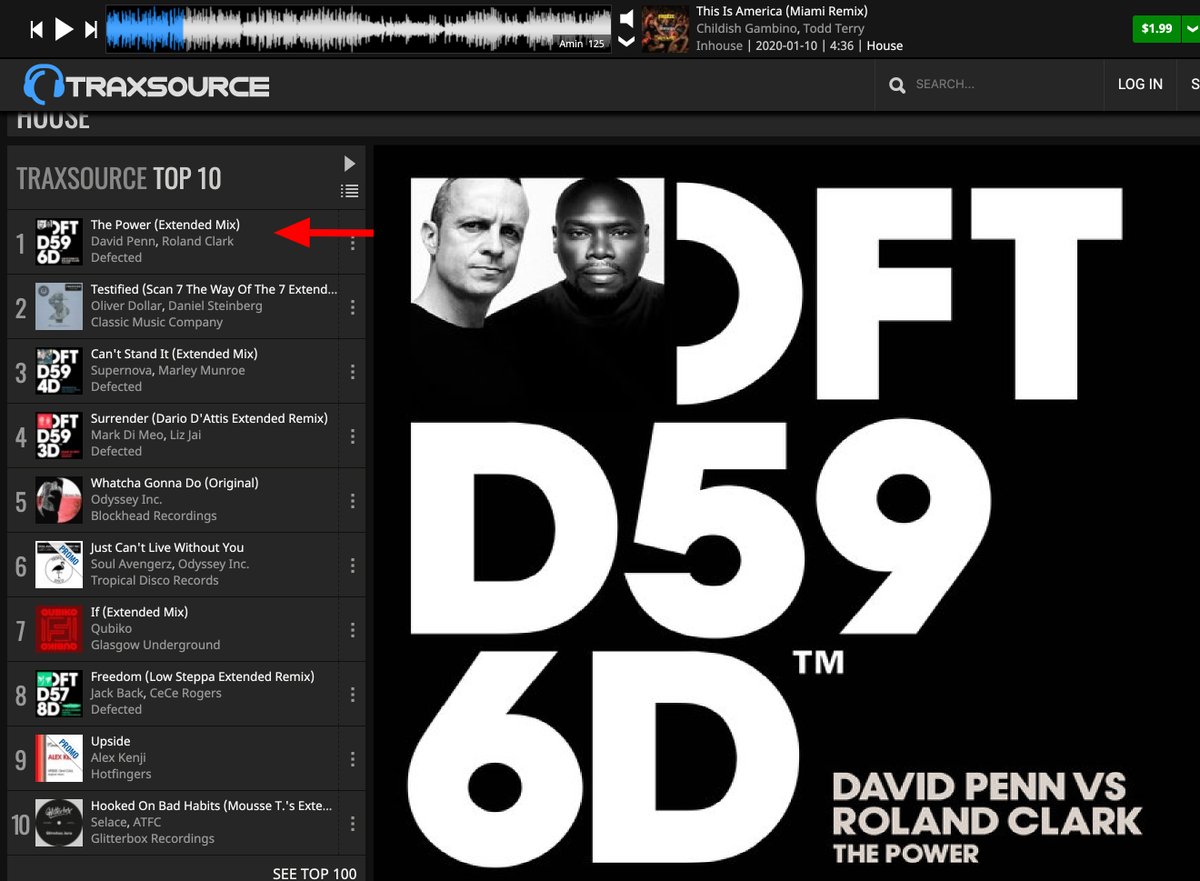Open Inhouse label link in player

(719, 46)
